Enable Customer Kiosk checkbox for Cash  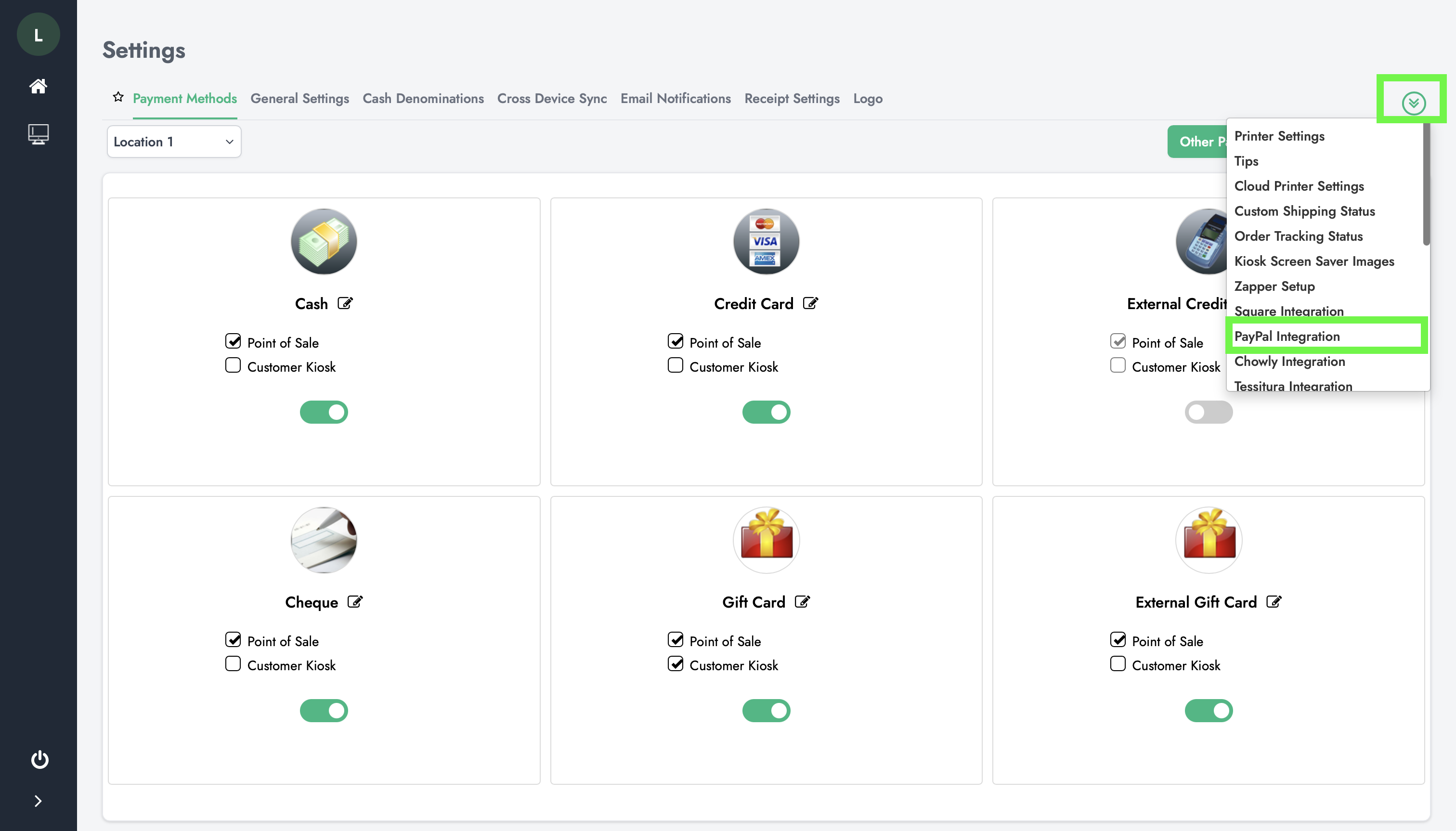pos(233,365)
